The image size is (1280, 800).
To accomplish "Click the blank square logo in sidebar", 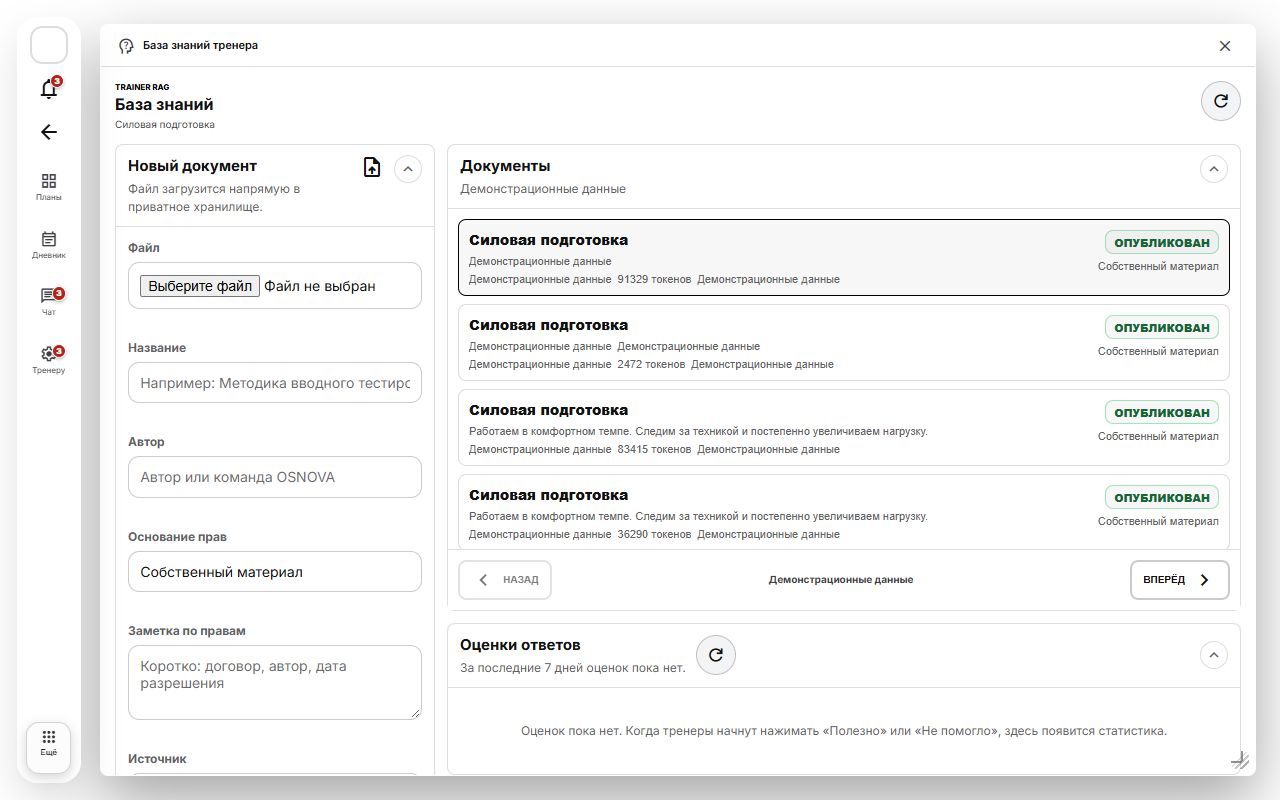I will 49,45.
